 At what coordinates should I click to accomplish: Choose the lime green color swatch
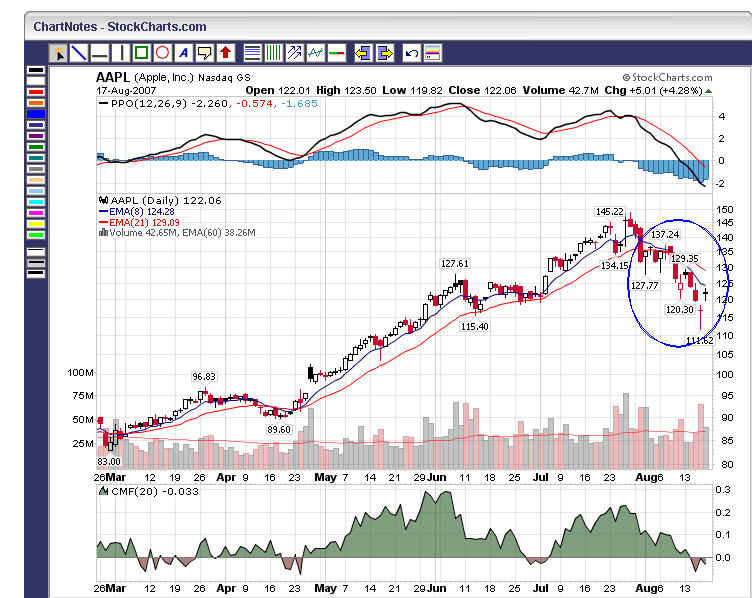pos(36,235)
